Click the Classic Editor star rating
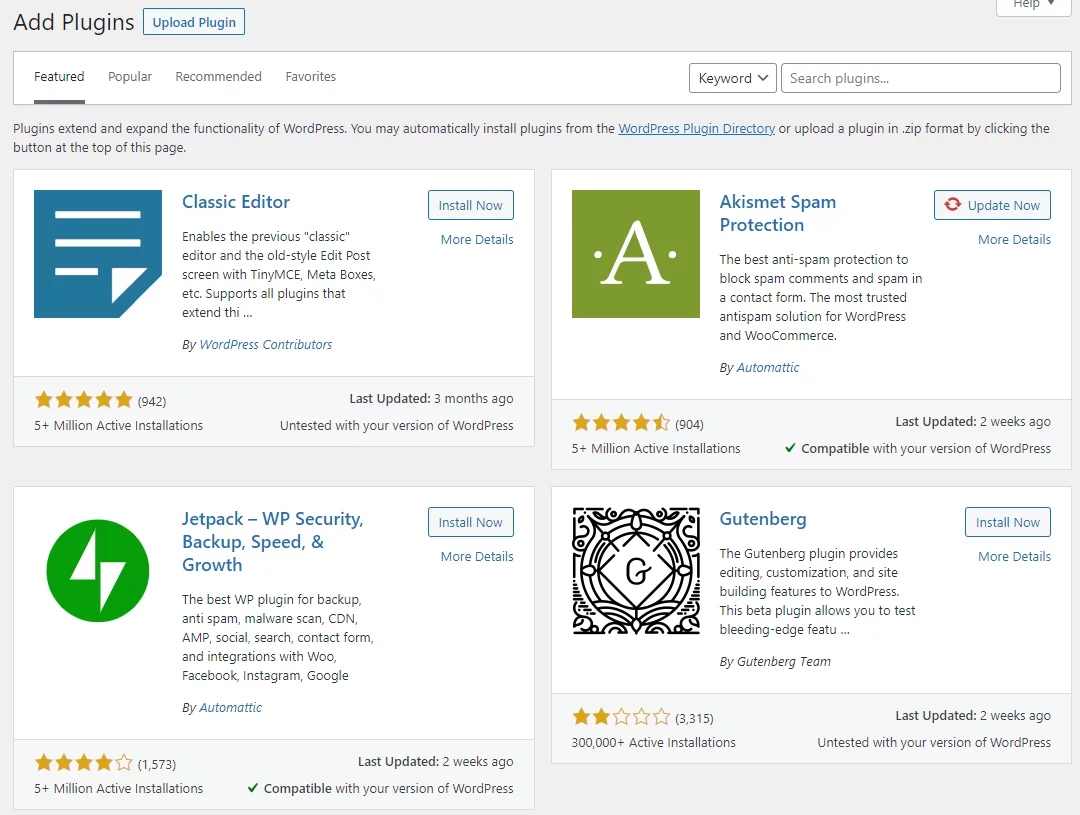 [x=83, y=400]
